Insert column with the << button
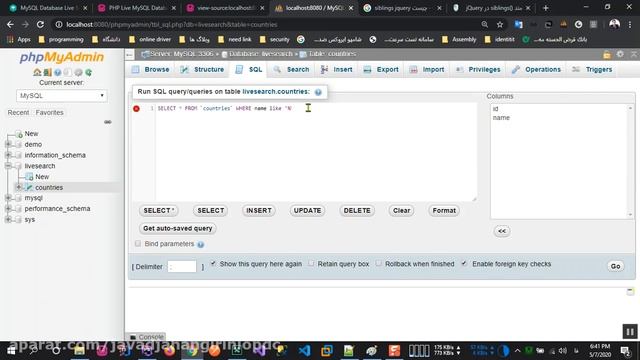640x360 pixels. pos(502,231)
